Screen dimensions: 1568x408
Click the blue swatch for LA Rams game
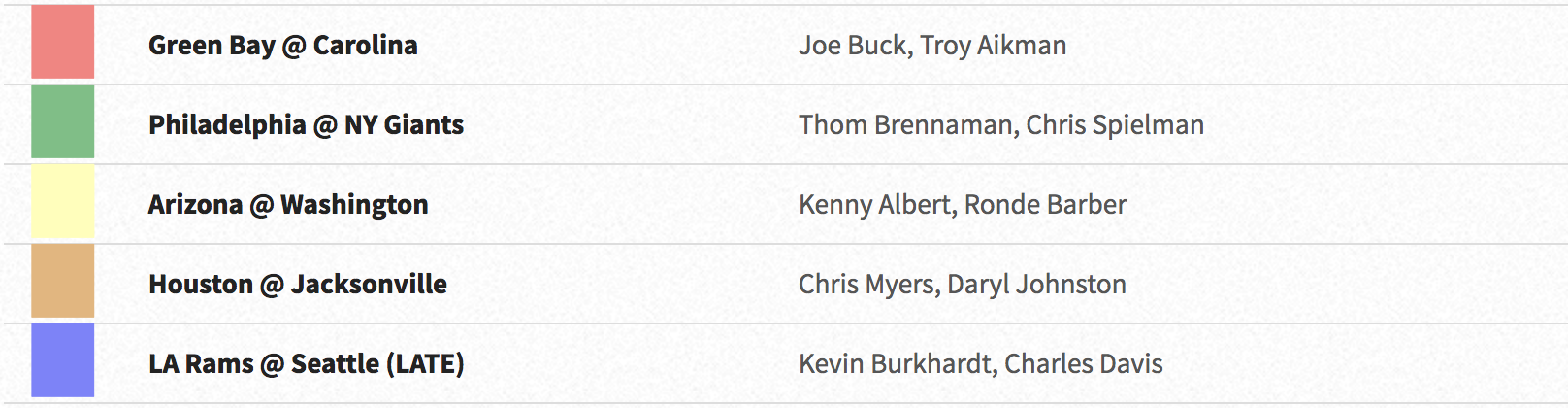click(x=62, y=360)
